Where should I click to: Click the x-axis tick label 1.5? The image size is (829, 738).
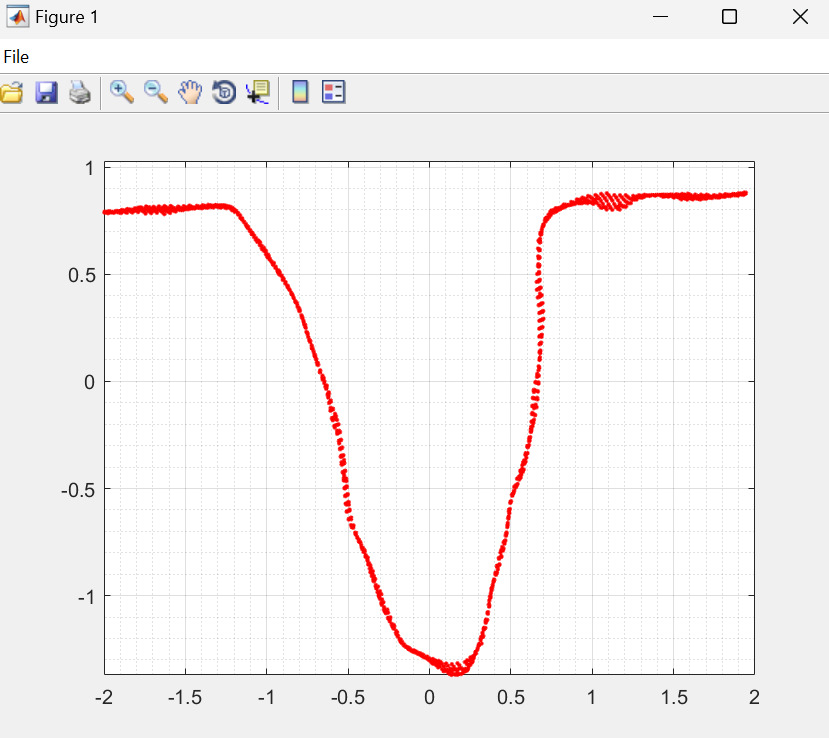672,697
